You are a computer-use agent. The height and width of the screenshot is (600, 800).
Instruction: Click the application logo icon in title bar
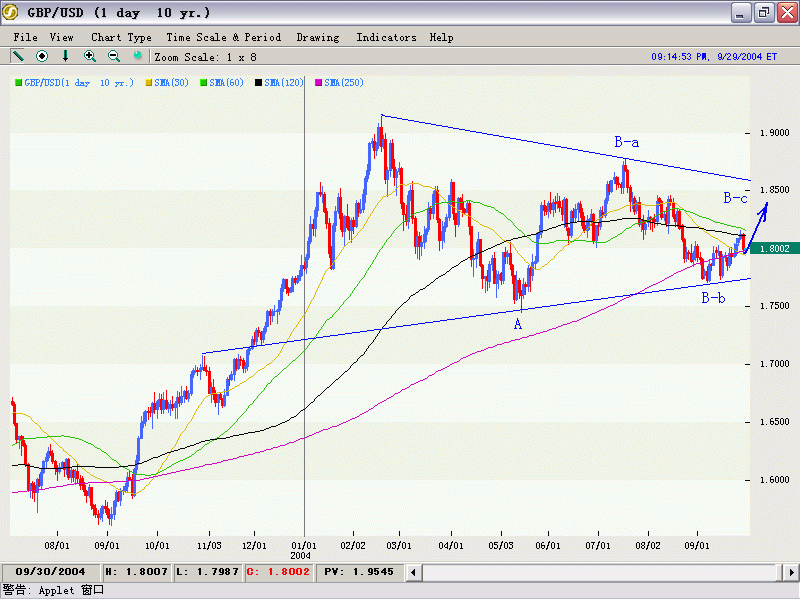[10, 12]
